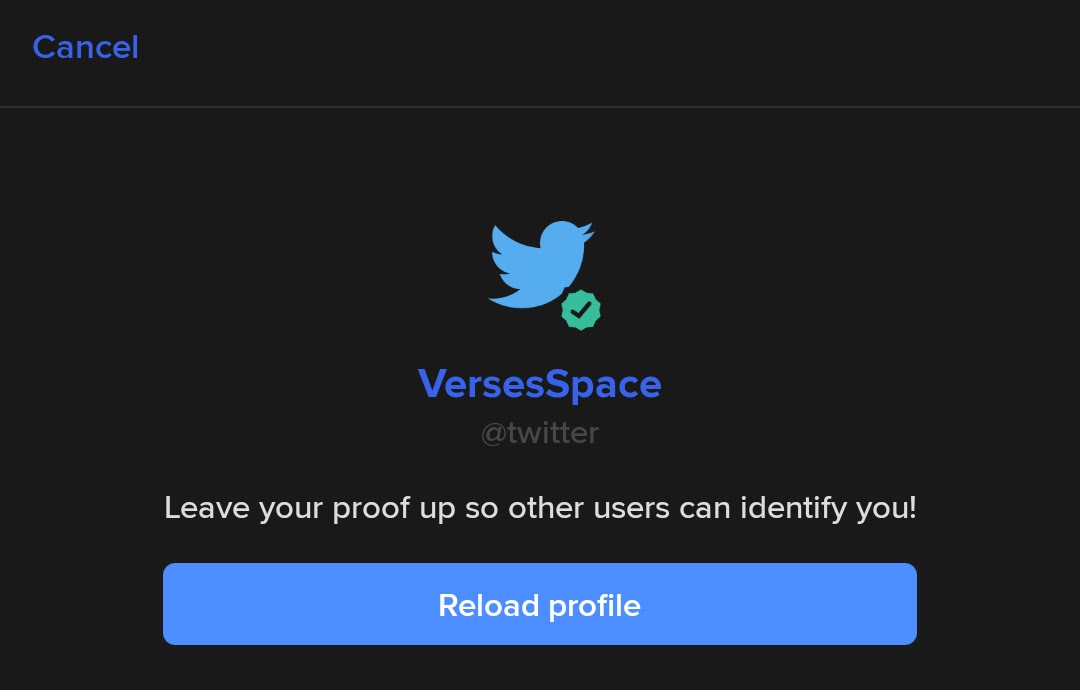Image resolution: width=1080 pixels, height=690 pixels.
Task: Dismiss the proof dialog via Cancel
Action: click(x=85, y=48)
